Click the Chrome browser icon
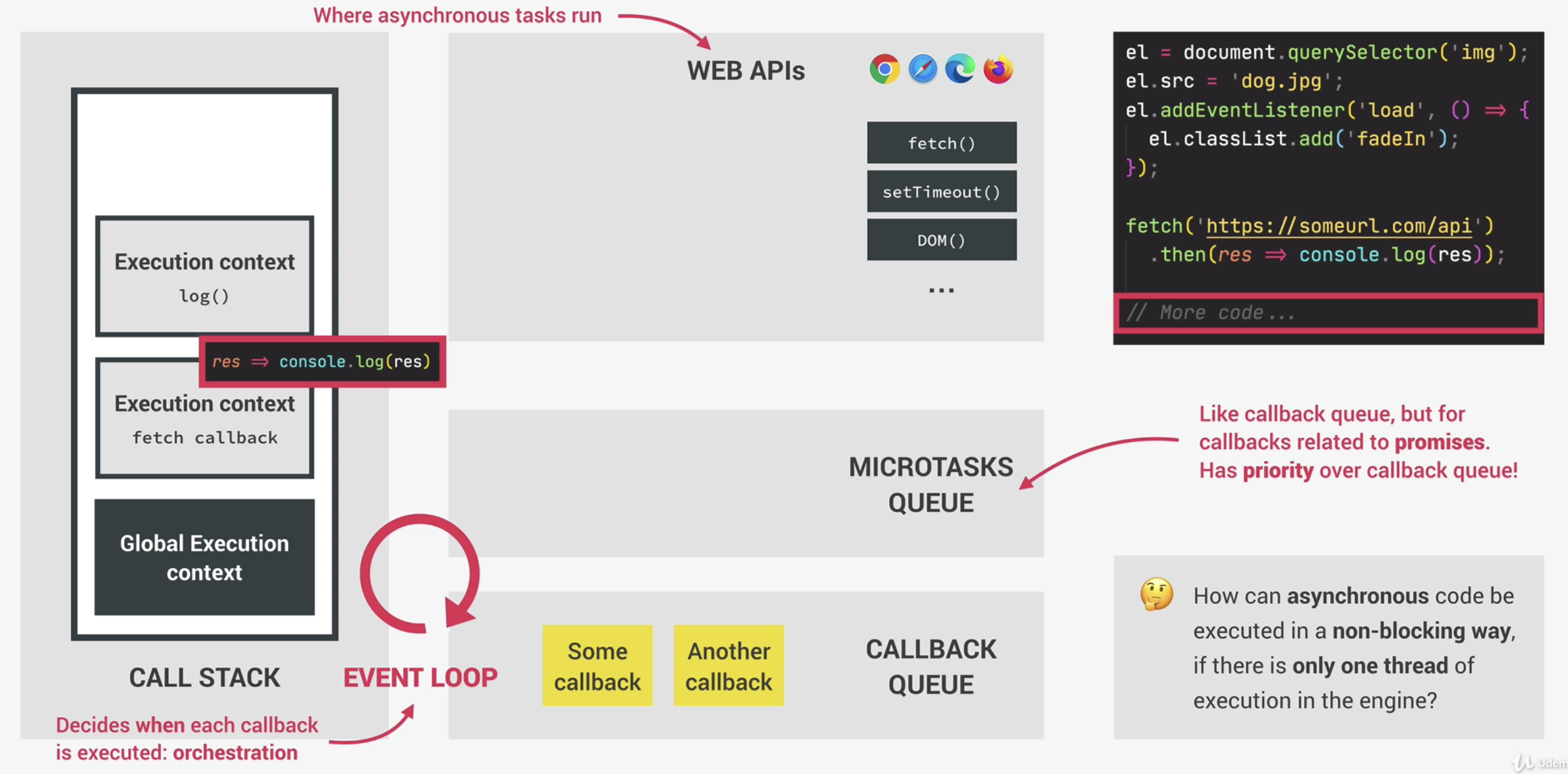This screenshot has height=774, width=1568. tap(884, 69)
